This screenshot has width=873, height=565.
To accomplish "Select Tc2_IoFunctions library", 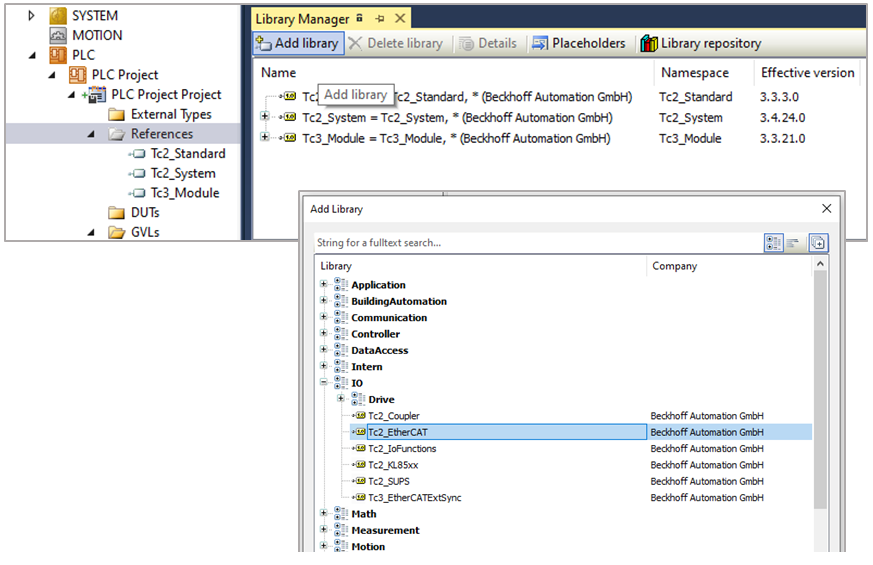I will 402,449.
